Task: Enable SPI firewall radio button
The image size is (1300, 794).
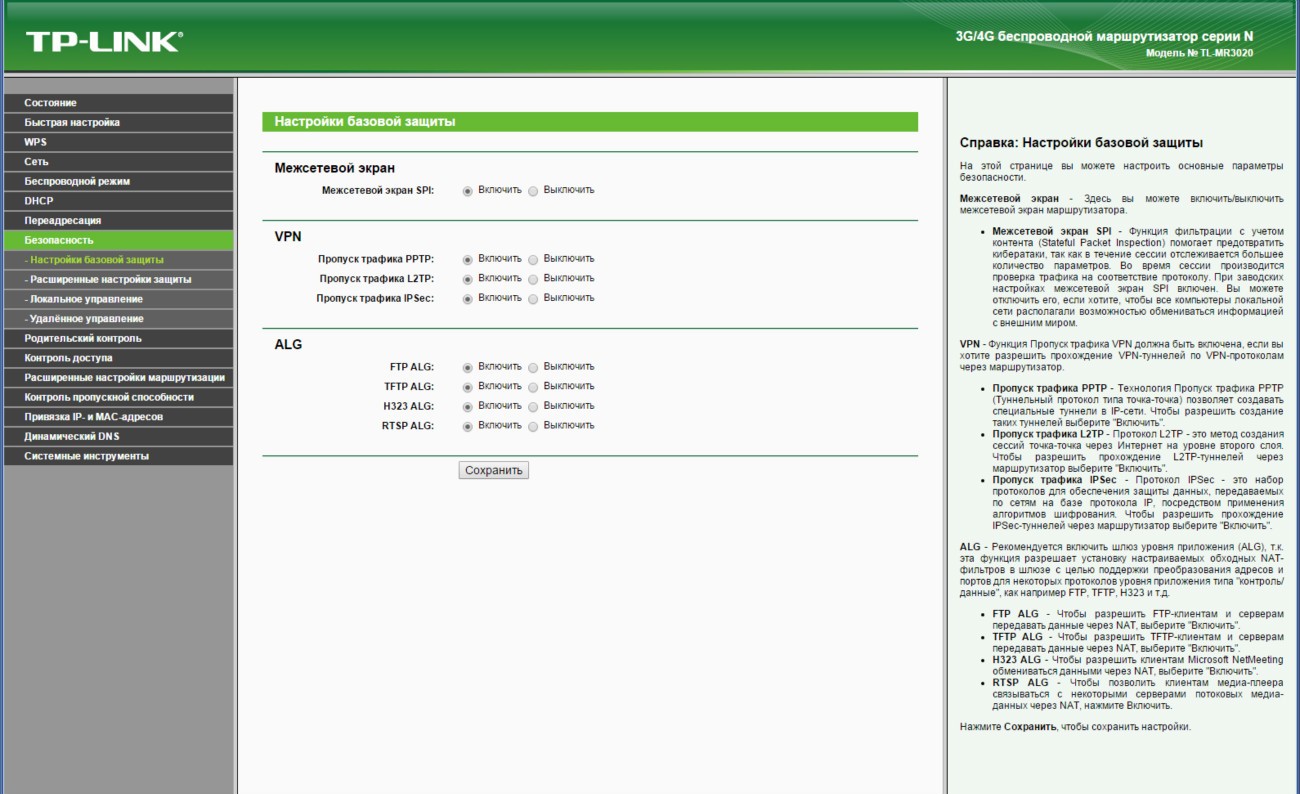Action: [x=467, y=191]
